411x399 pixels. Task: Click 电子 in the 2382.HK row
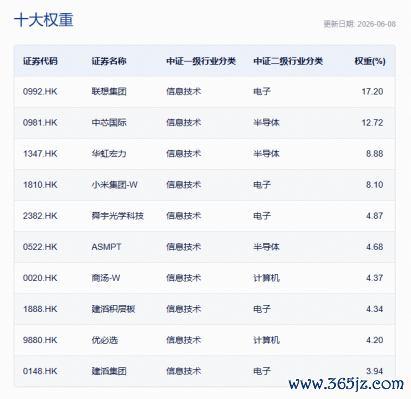(x=262, y=216)
